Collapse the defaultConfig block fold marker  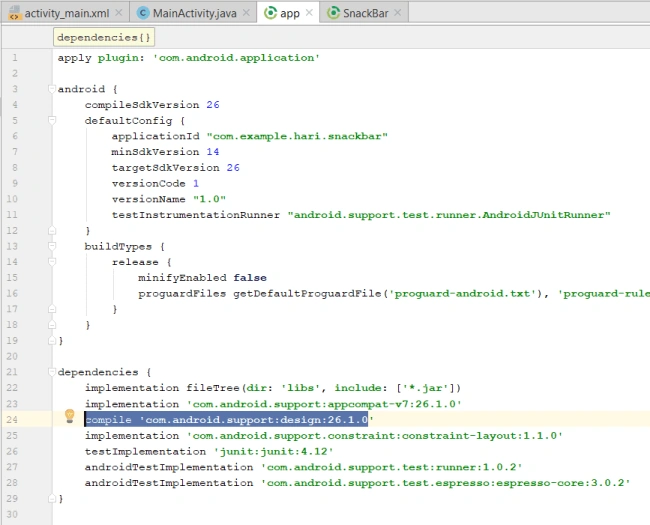click(52, 120)
